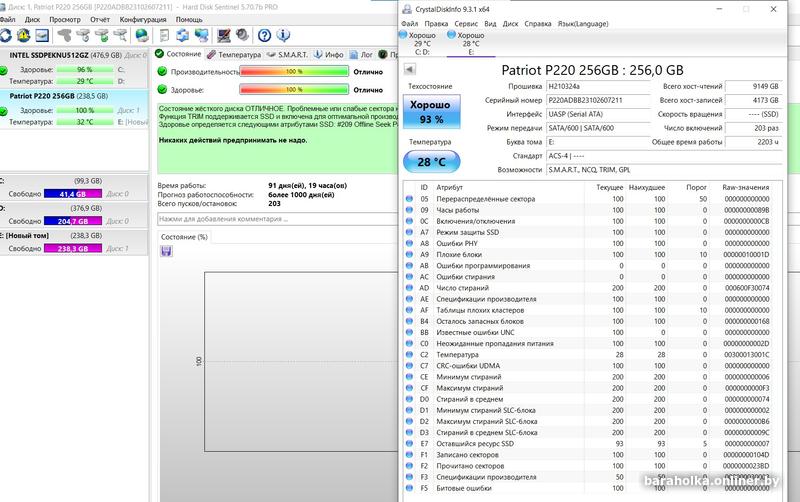Click the comment input field below disk statistics

click(277, 219)
